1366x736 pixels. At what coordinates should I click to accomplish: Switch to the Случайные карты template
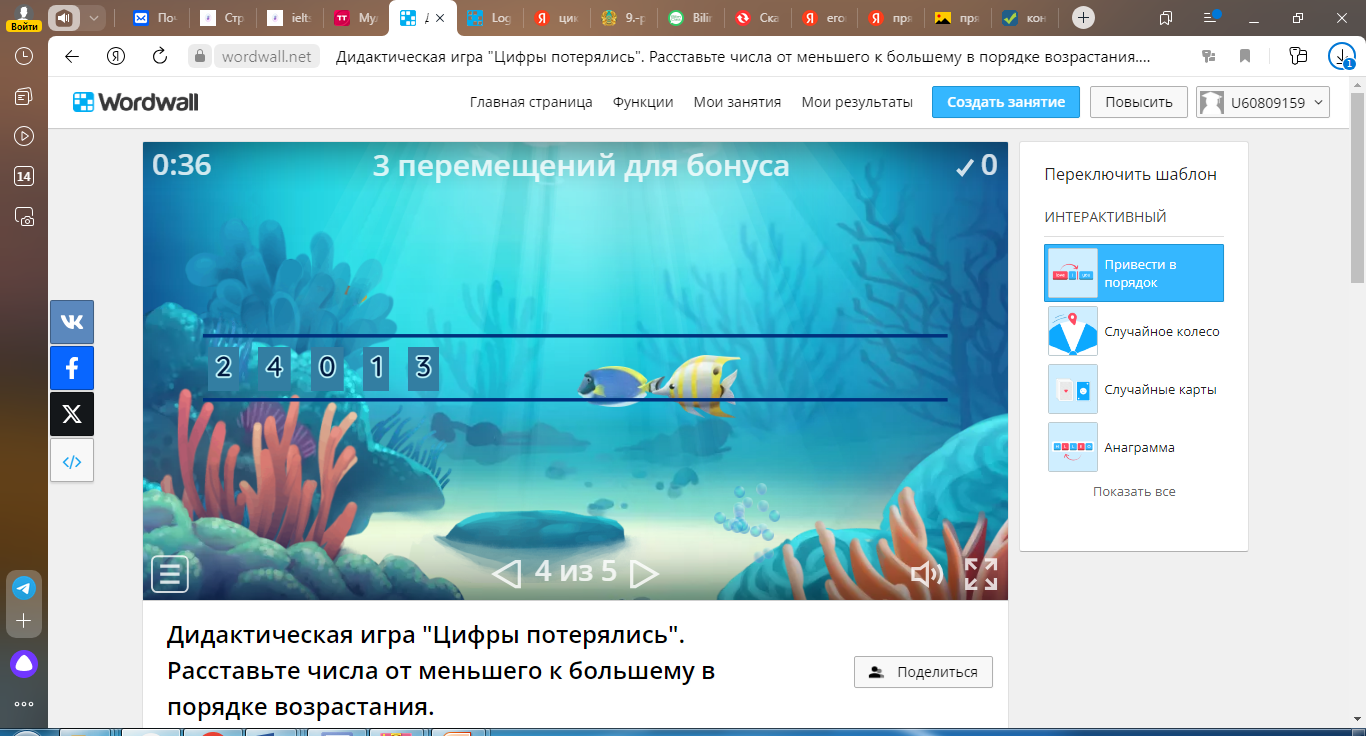pyautogui.click(x=1134, y=389)
